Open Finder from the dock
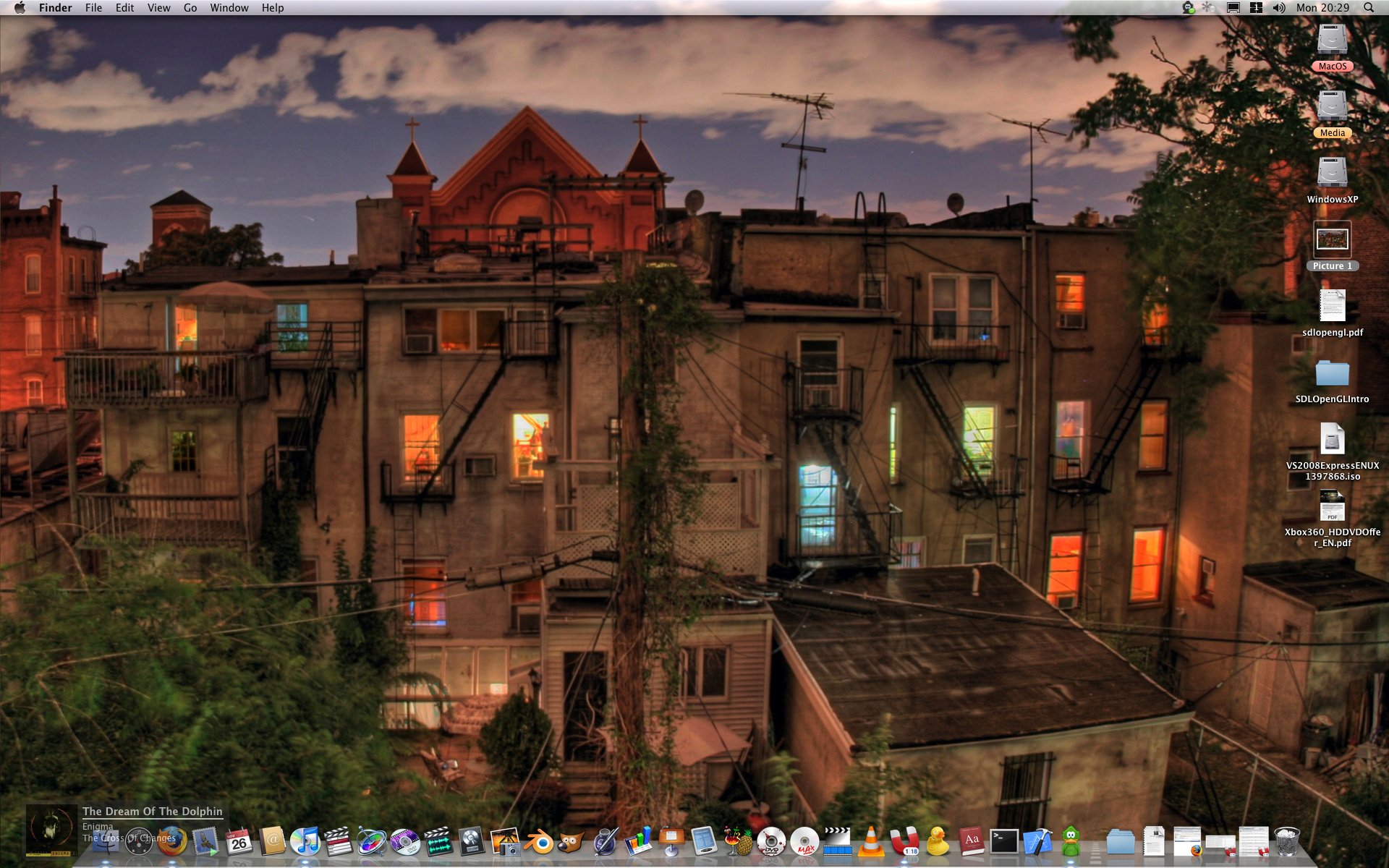1389x868 pixels. [105, 841]
